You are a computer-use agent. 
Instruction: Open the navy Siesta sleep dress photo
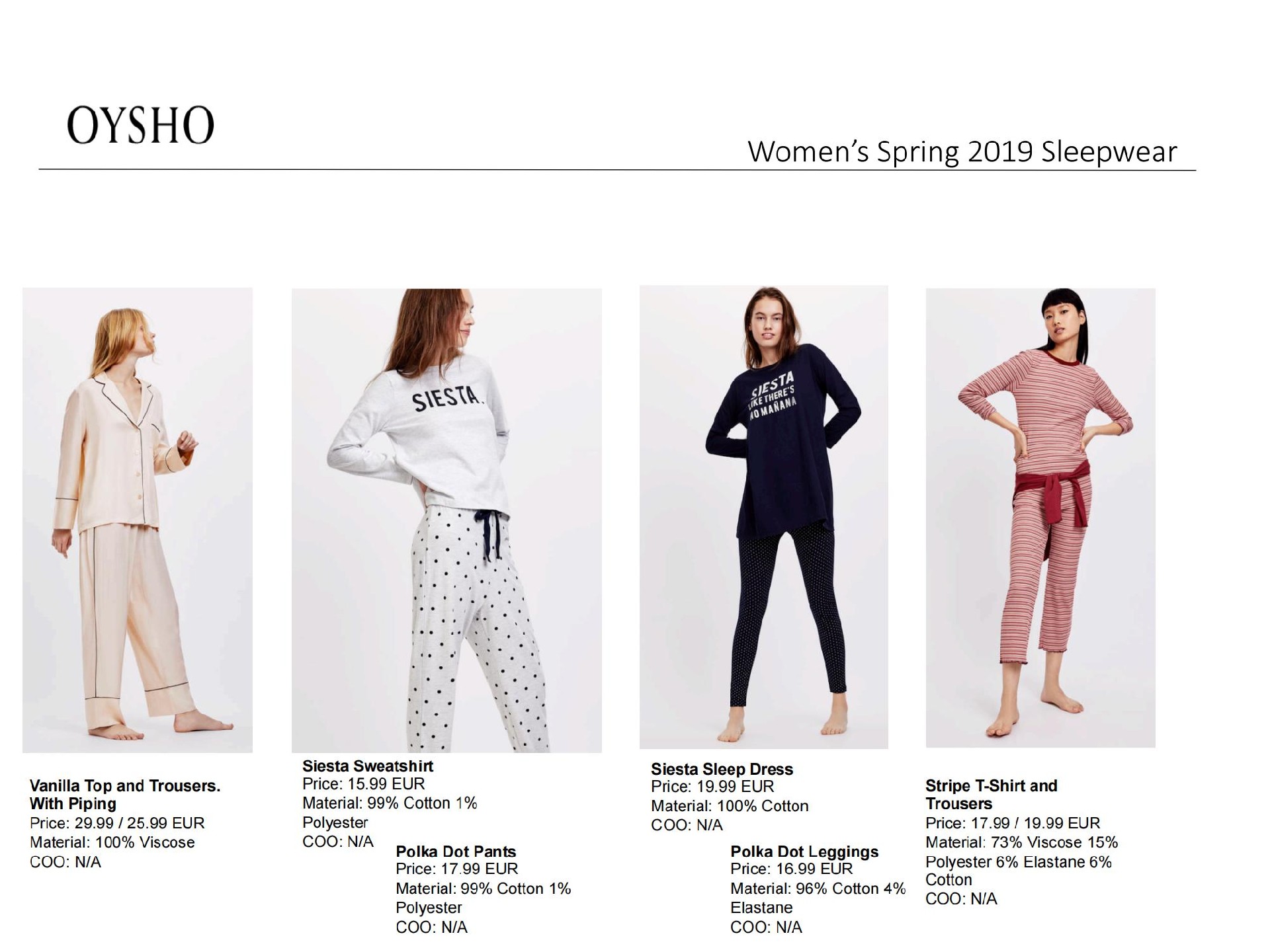tap(764, 517)
